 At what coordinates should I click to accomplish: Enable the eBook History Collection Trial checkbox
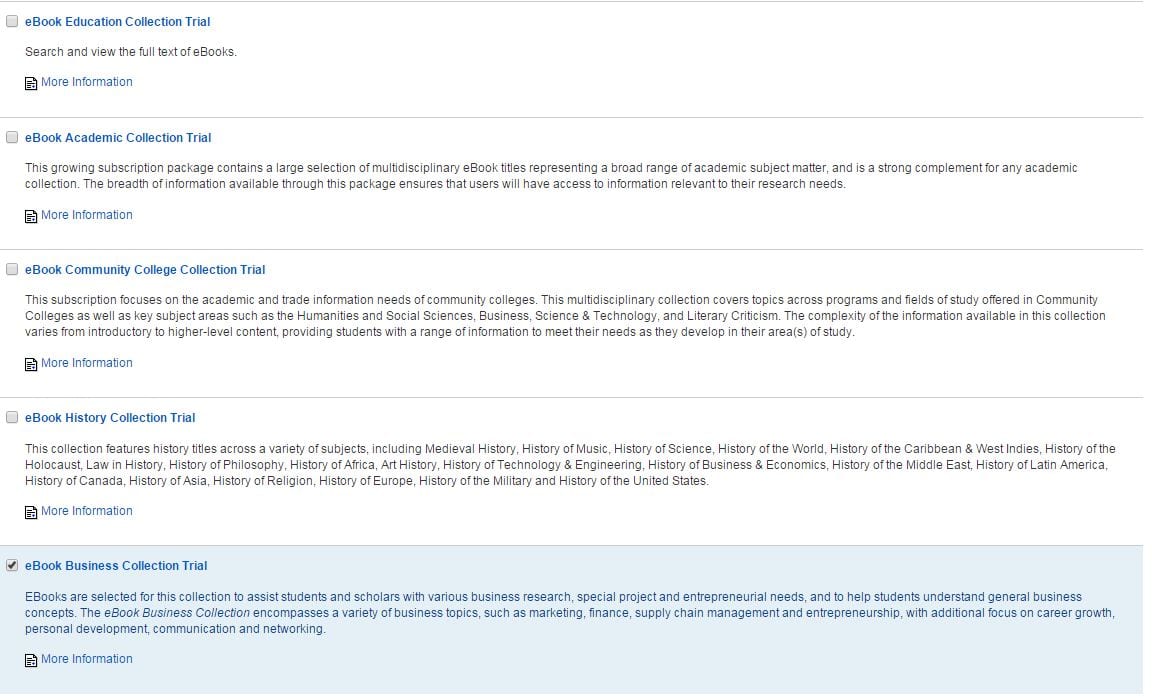point(11,416)
